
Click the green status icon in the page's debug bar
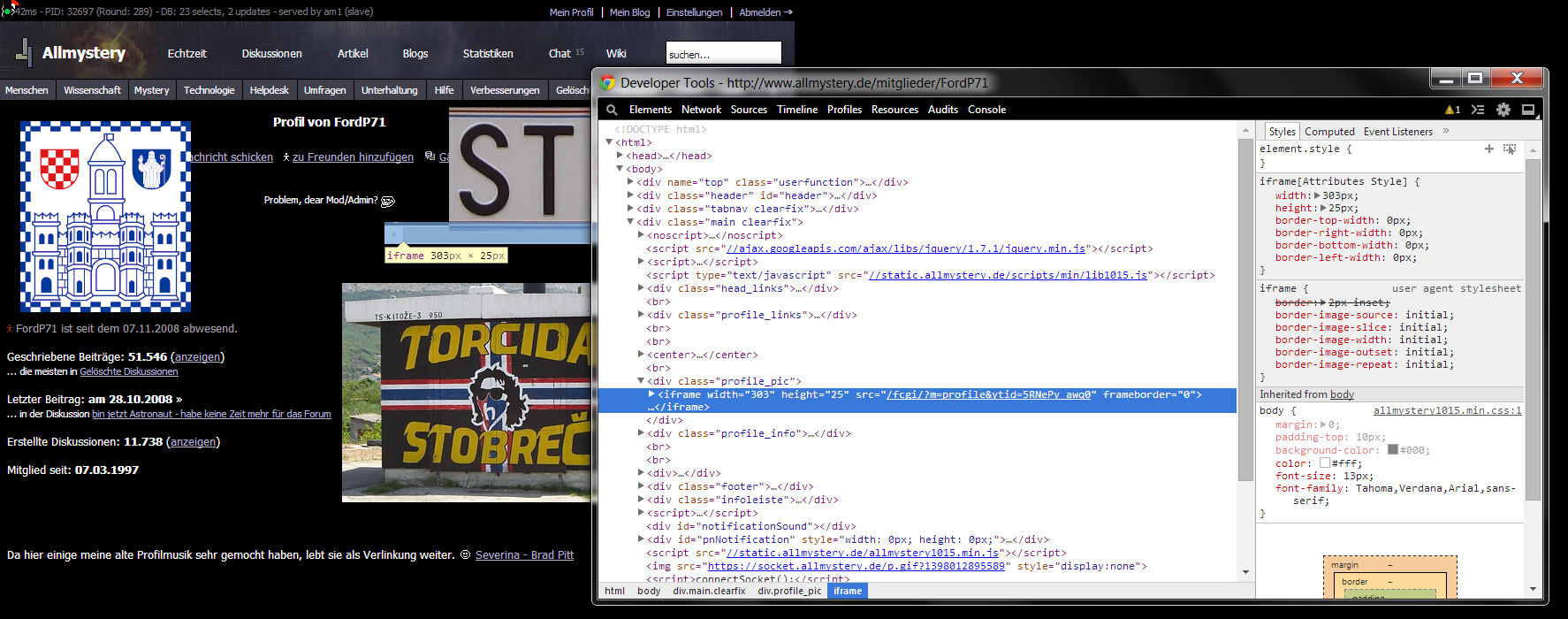(8, 11)
